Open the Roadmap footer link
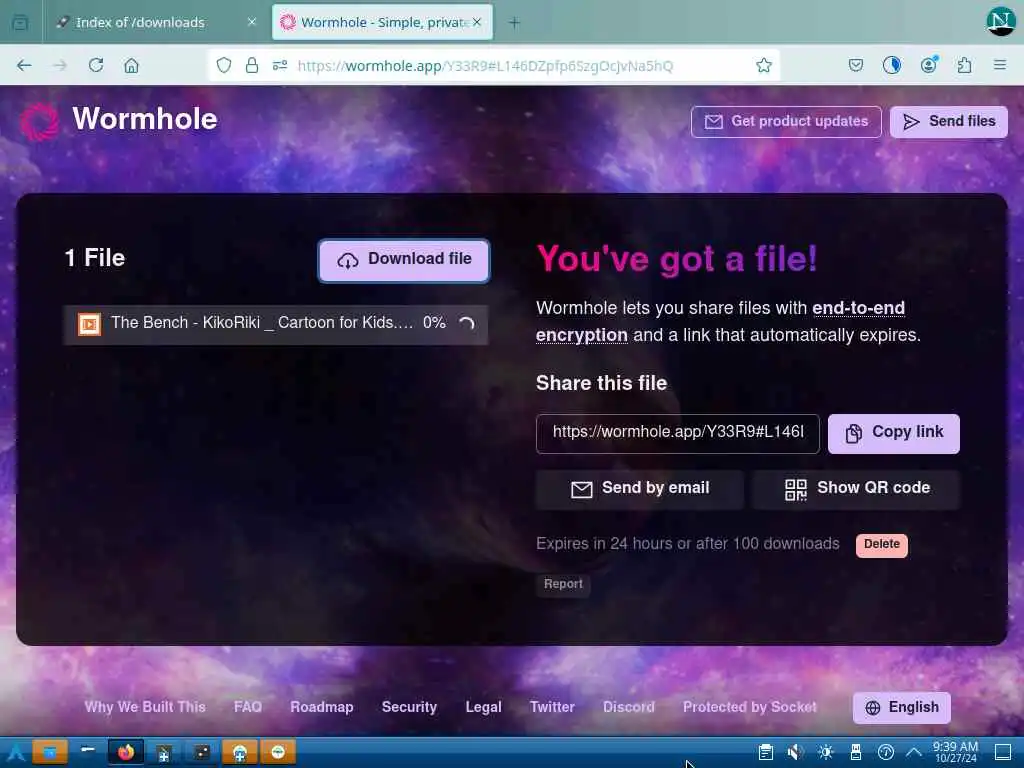Image resolution: width=1024 pixels, height=768 pixels. coord(321,707)
